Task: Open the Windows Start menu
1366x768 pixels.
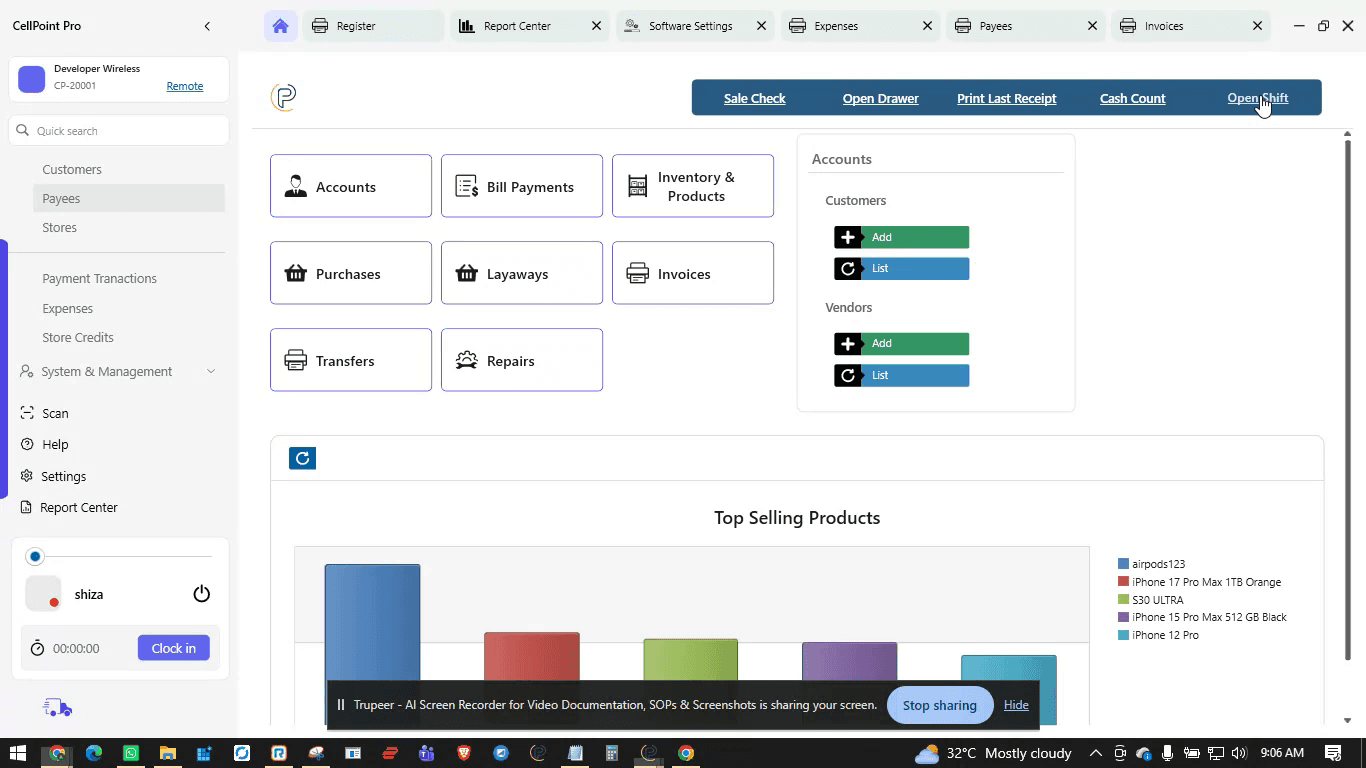Action: (x=17, y=753)
